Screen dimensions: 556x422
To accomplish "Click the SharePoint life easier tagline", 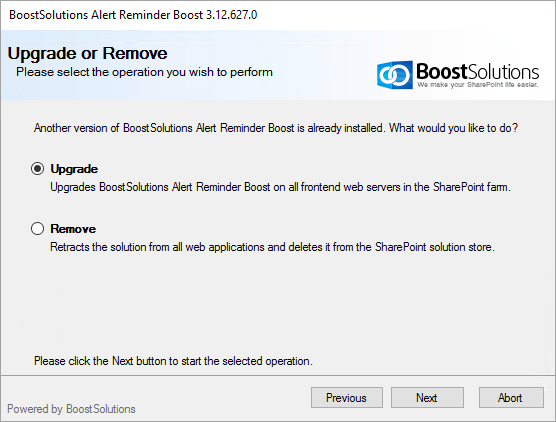I will pos(477,85).
